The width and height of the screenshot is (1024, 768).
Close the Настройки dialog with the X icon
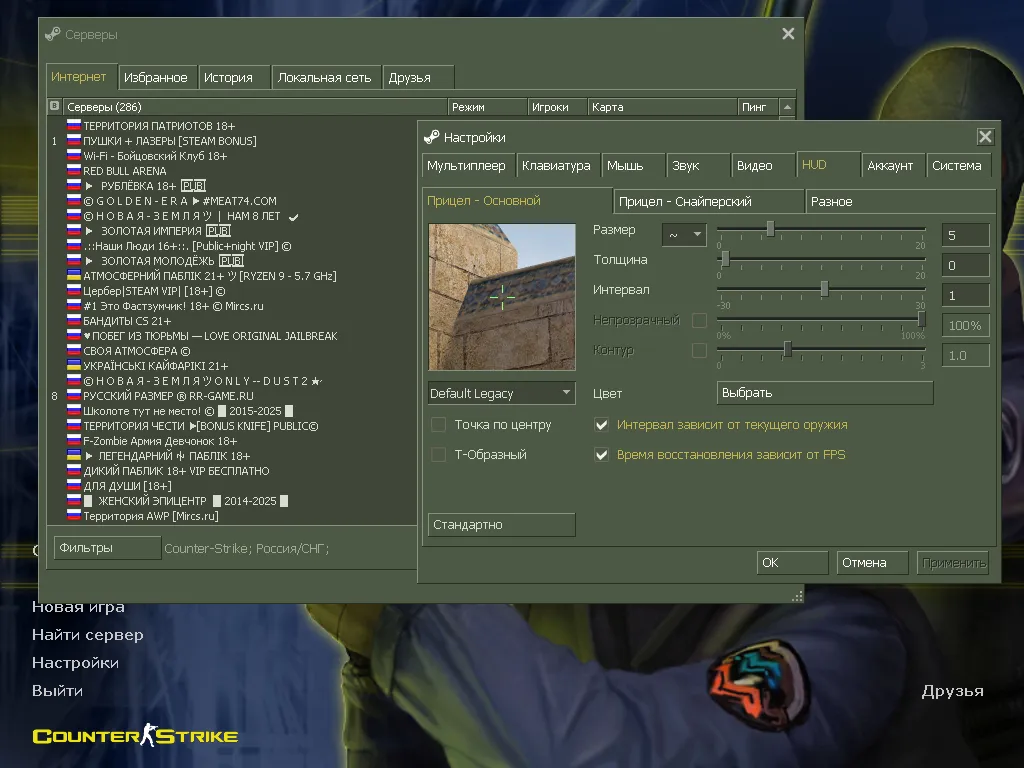985,137
